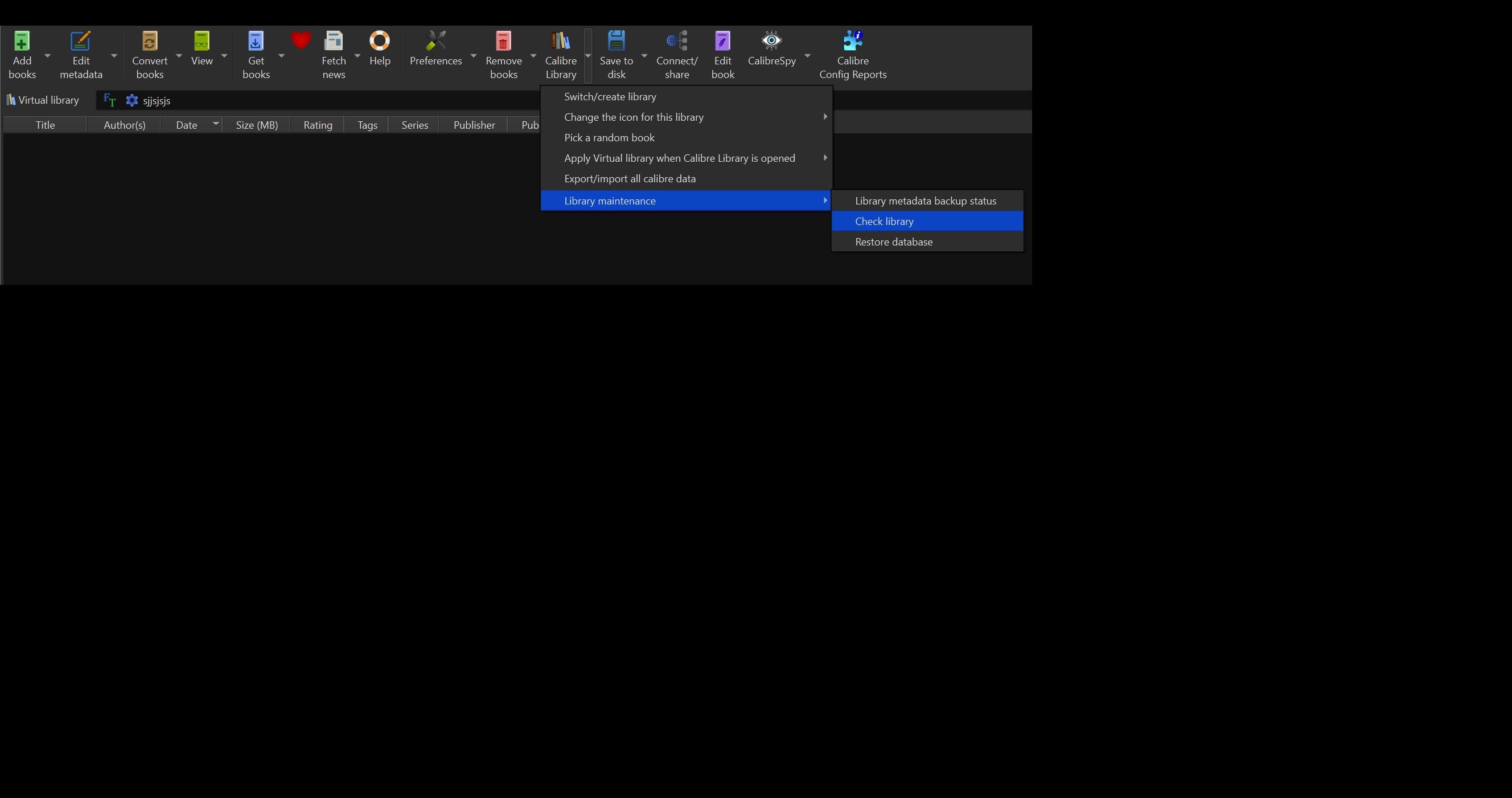The width and height of the screenshot is (1512, 798).
Task: Click the Save to disk icon
Action: [x=616, y=42]
